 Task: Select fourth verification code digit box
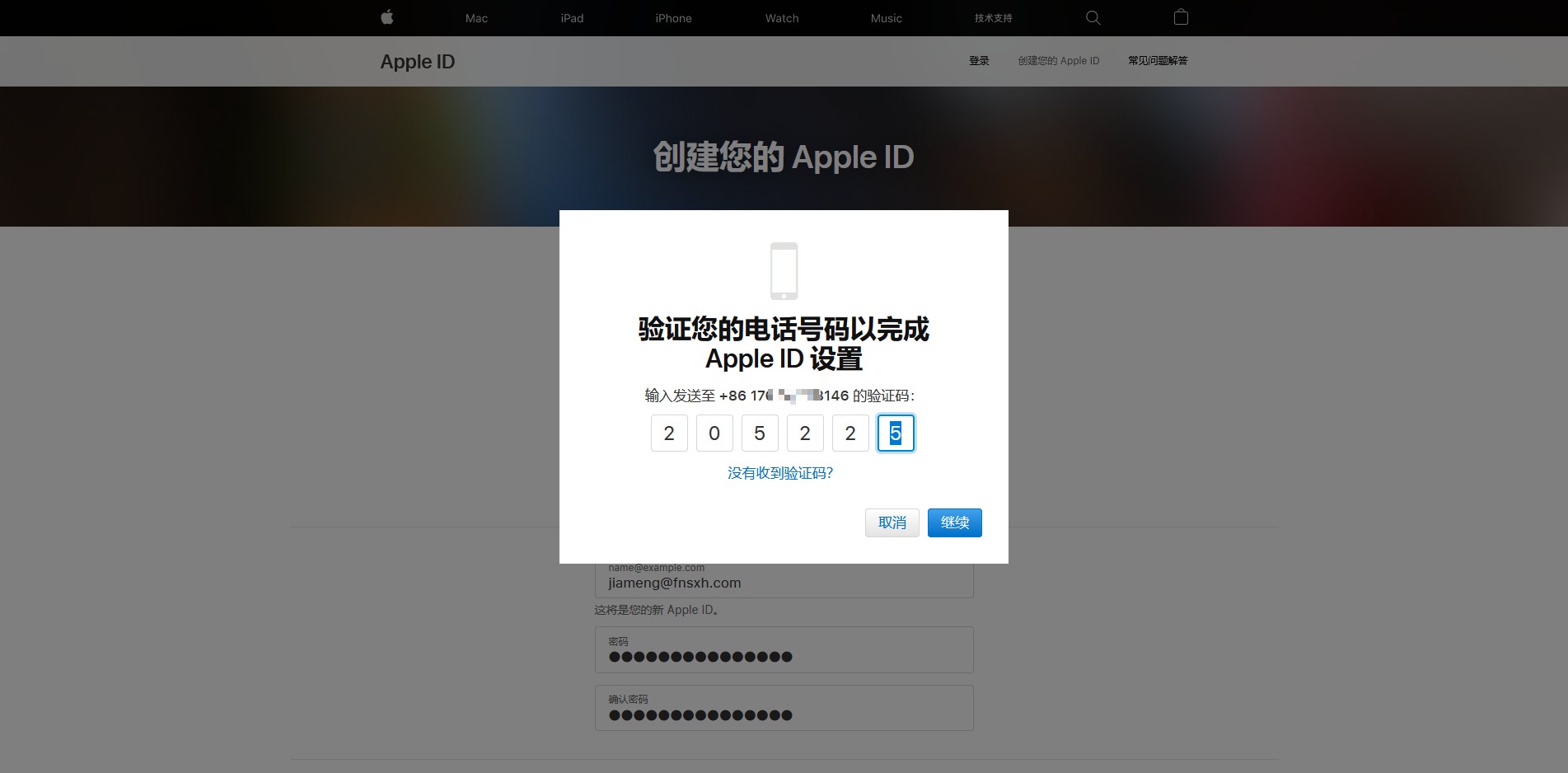(805, 433)
